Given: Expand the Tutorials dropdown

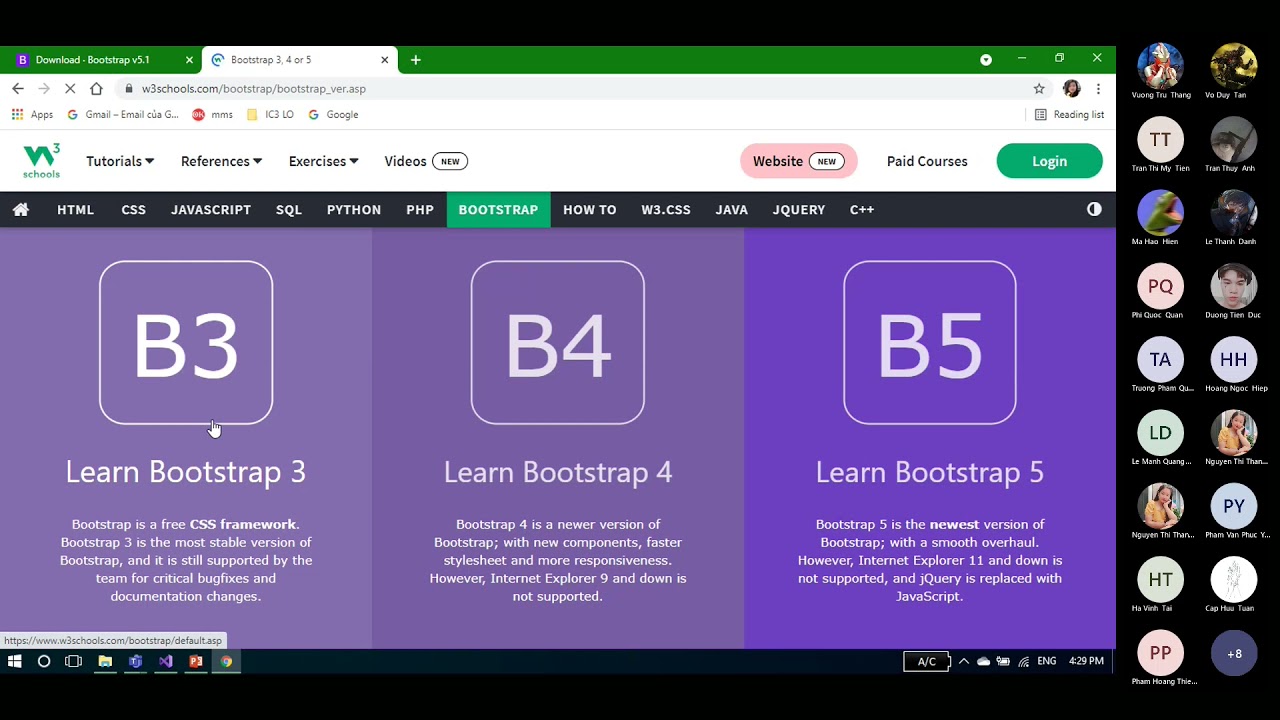Looking at the screenshot, I should pyautogui.click(x=120, y=161).
